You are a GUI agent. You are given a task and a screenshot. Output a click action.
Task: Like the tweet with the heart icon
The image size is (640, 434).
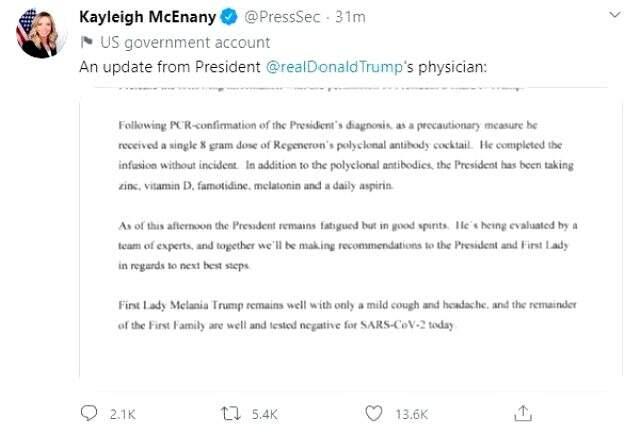click(x=374, y=413)
